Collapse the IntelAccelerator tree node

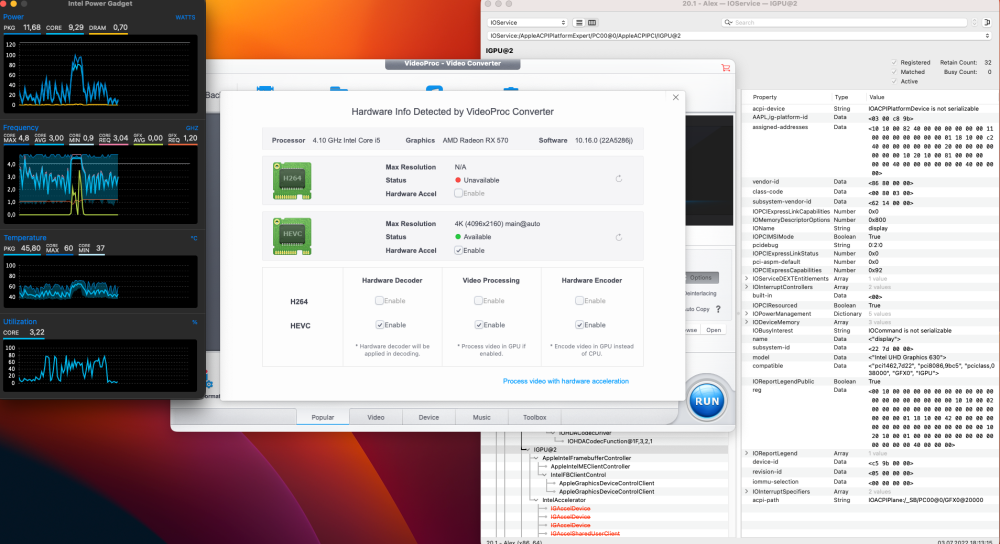536,500
